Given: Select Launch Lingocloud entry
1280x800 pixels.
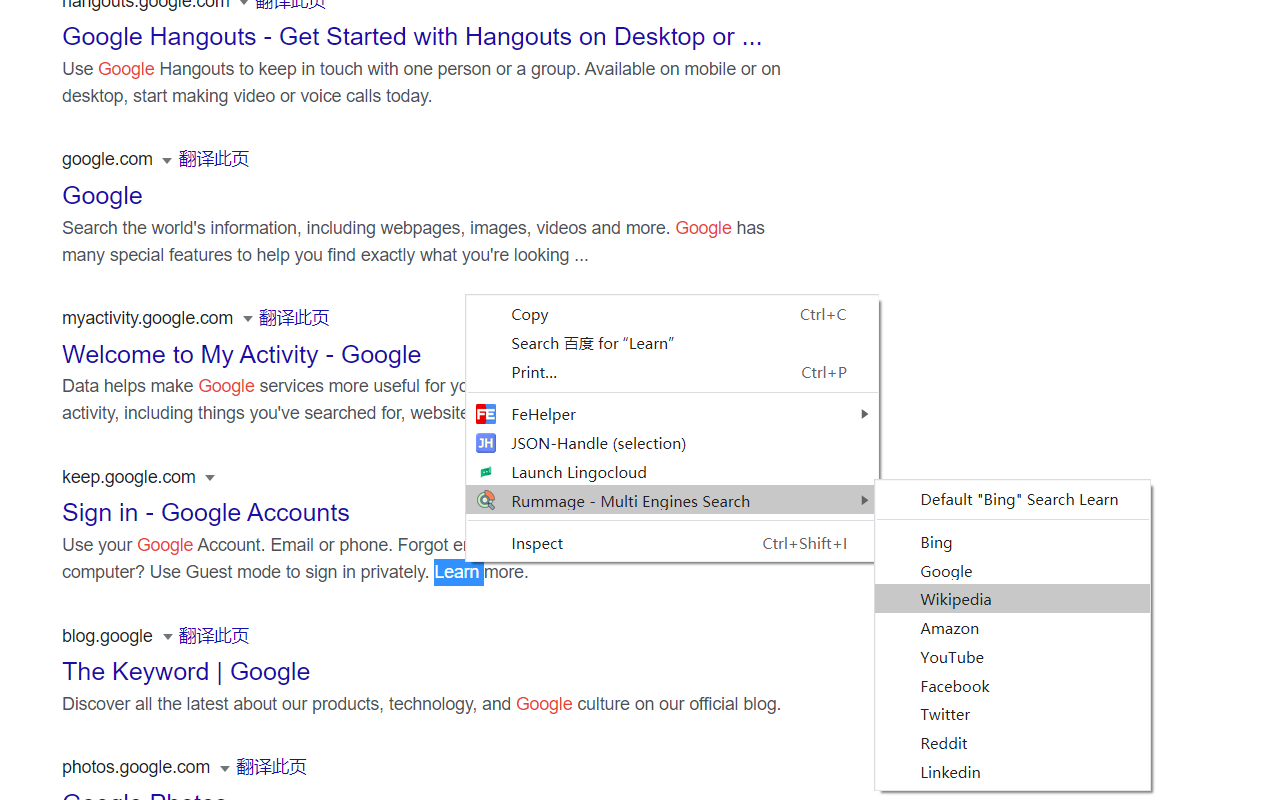Looking at the screenshot, I should click(x=672, y=472).
